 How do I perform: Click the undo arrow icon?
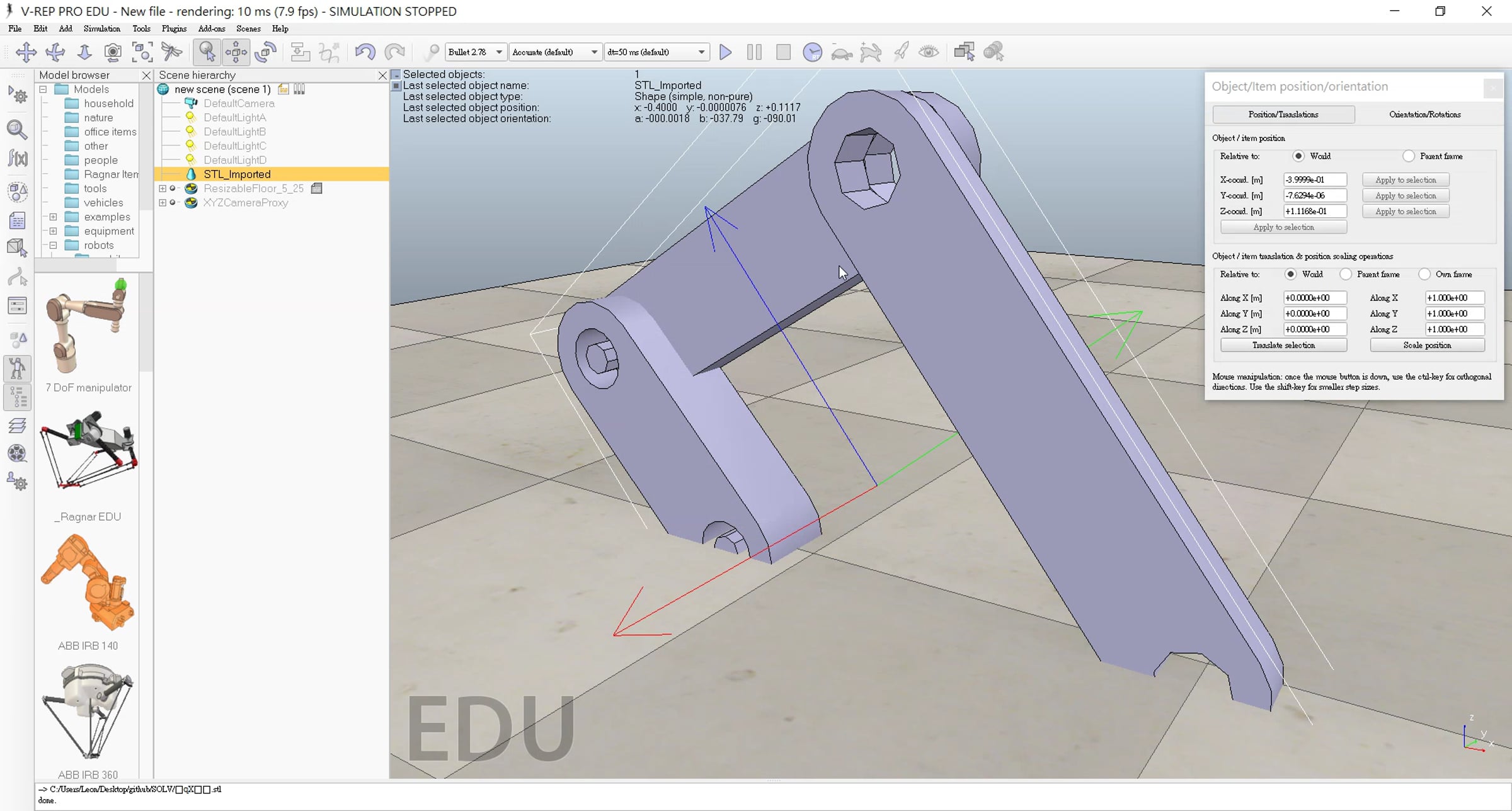click(365, 52)
